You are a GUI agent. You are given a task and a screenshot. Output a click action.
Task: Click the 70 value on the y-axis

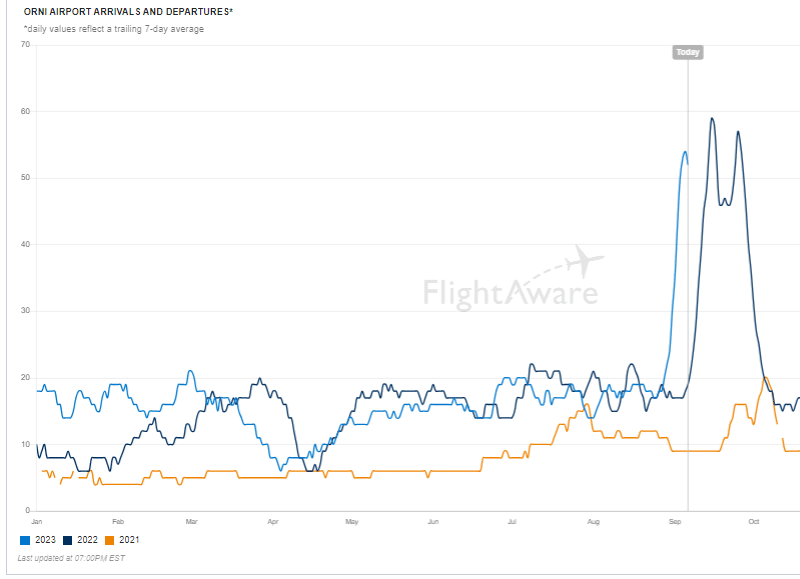24,45
